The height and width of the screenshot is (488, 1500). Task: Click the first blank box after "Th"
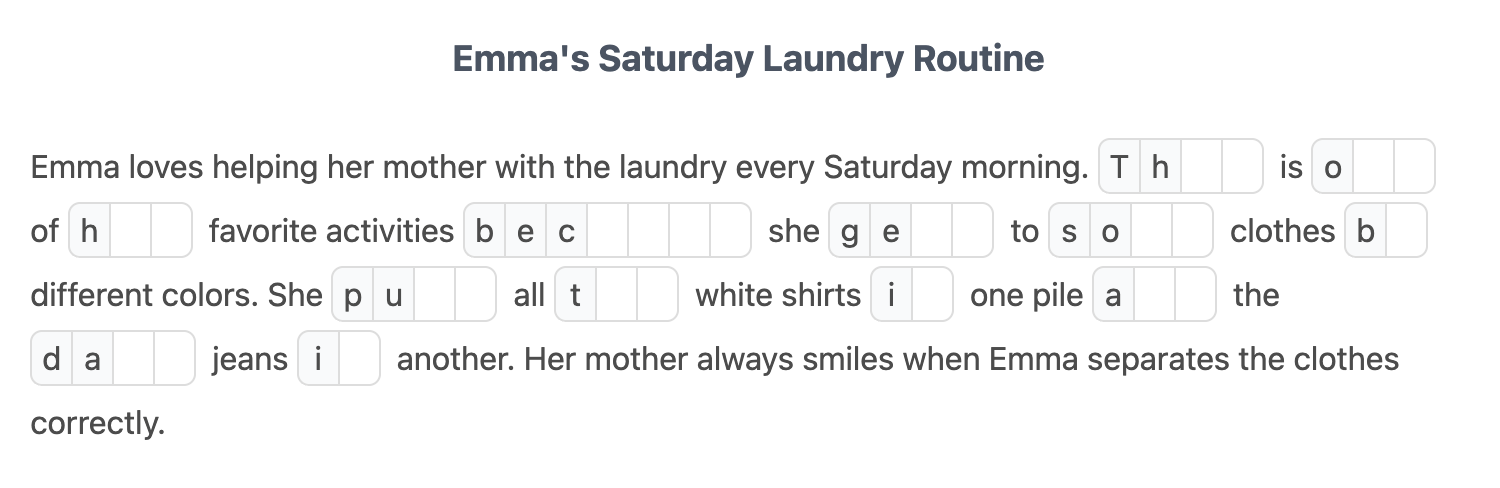pyautogui.click(x=1201, y=167)
